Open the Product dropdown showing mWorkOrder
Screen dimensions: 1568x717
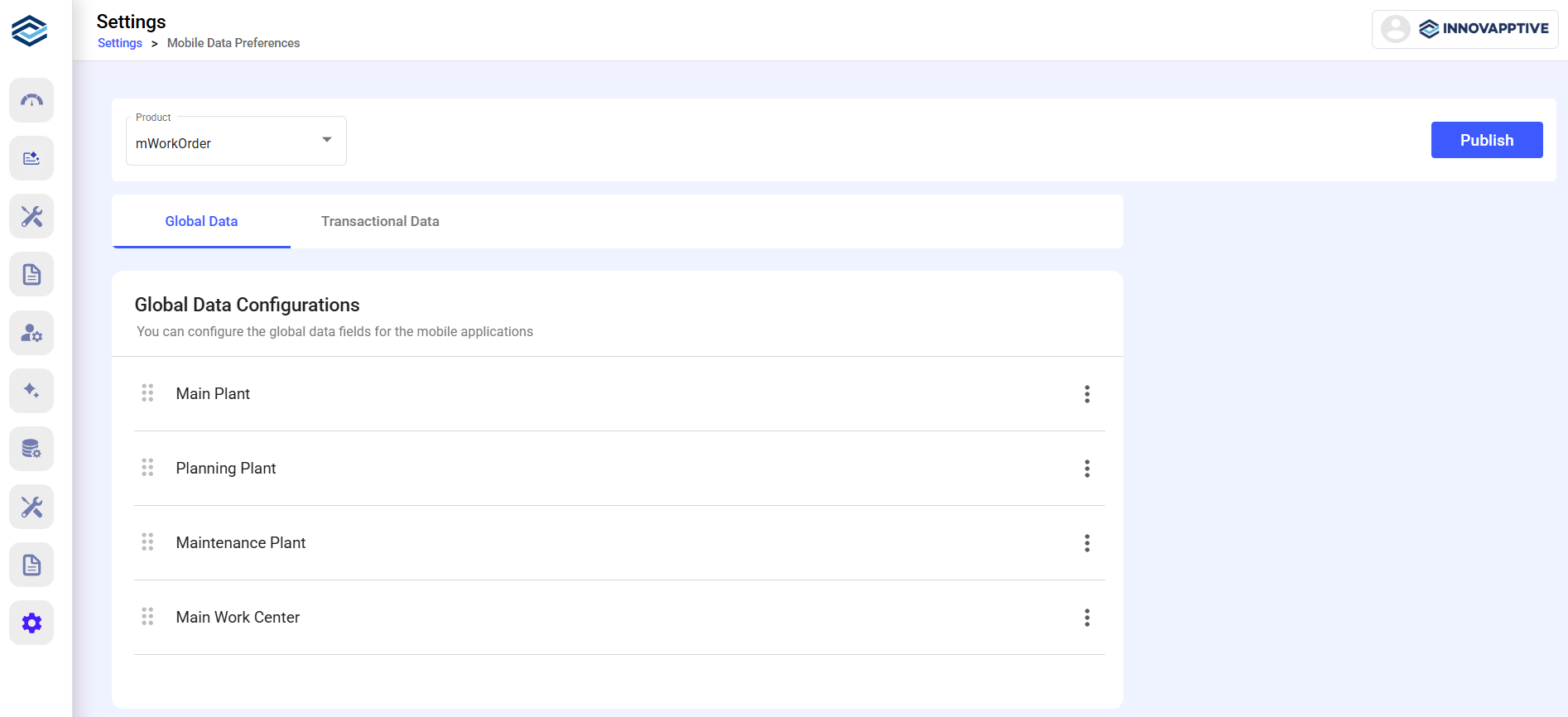[236, 142]
